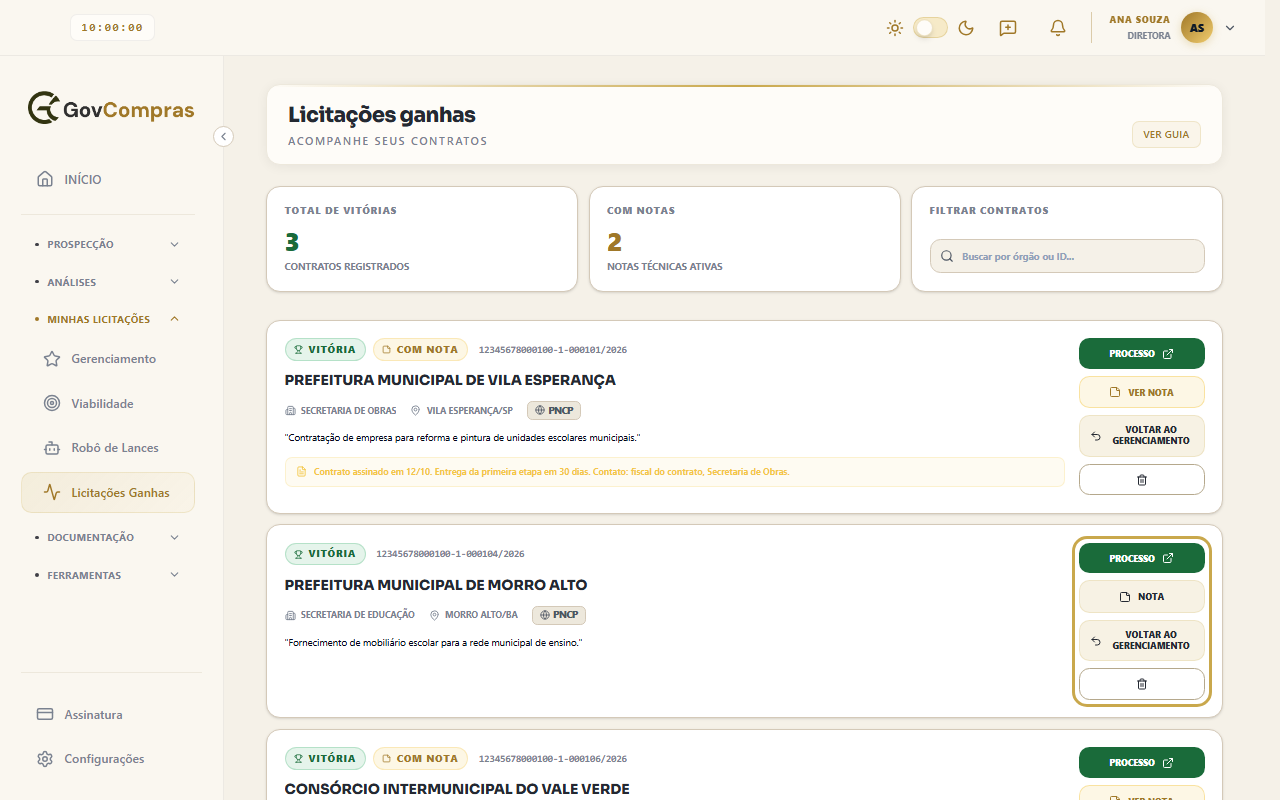Expand the Análises section

click(108, 282)
